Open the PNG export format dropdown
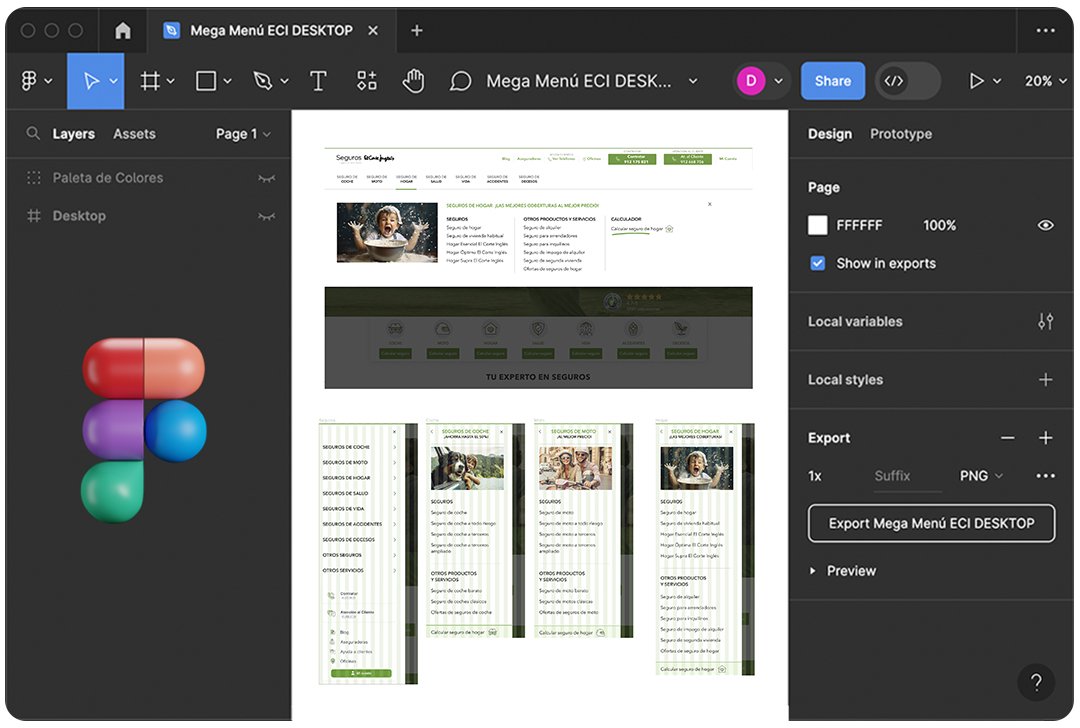Image resolution: width=1080 pixels, height=728 pixels. pyautogui.click(x=981, y=476)
